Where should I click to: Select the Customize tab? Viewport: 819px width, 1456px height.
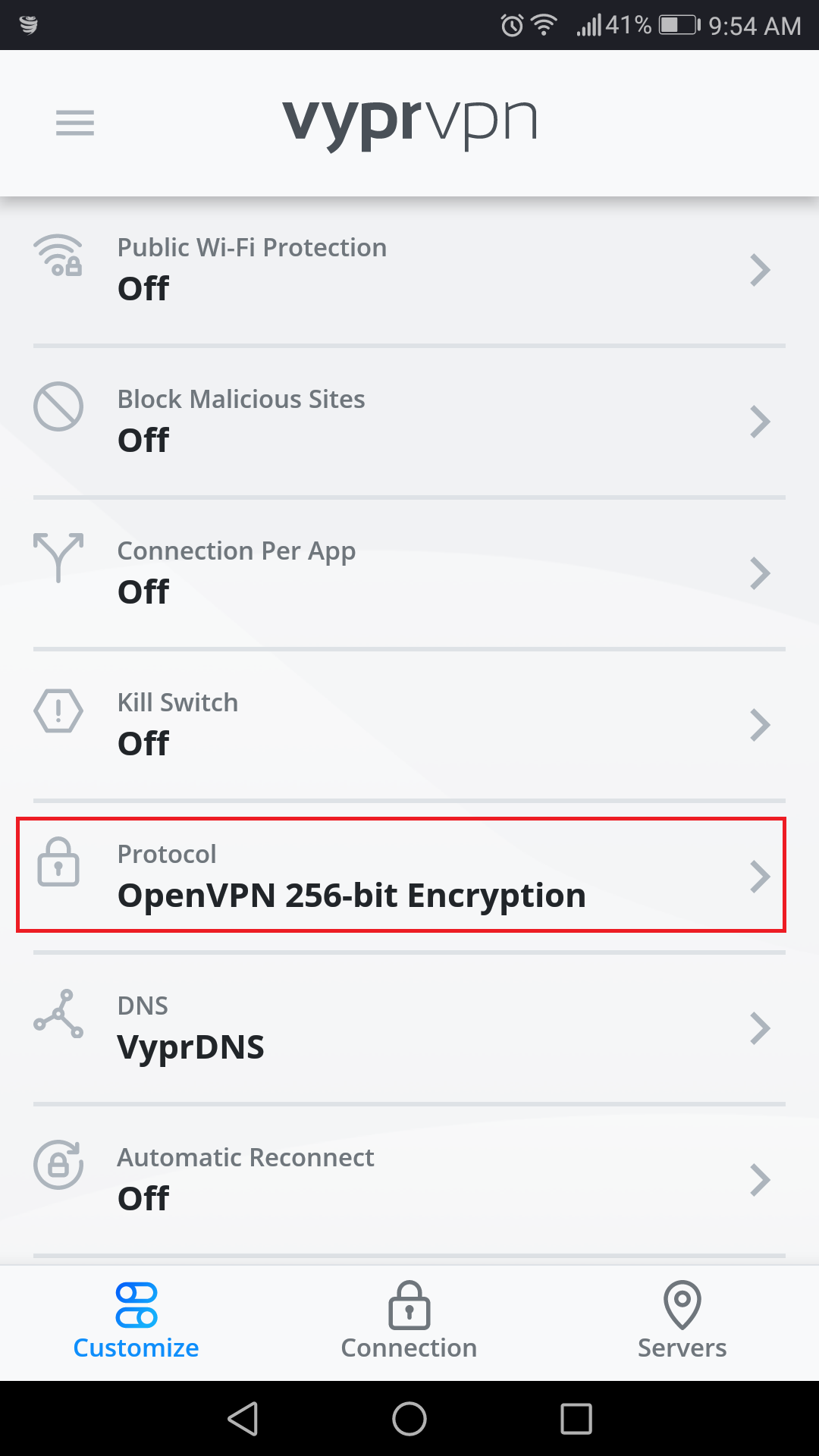click(x=136, y=1321)
